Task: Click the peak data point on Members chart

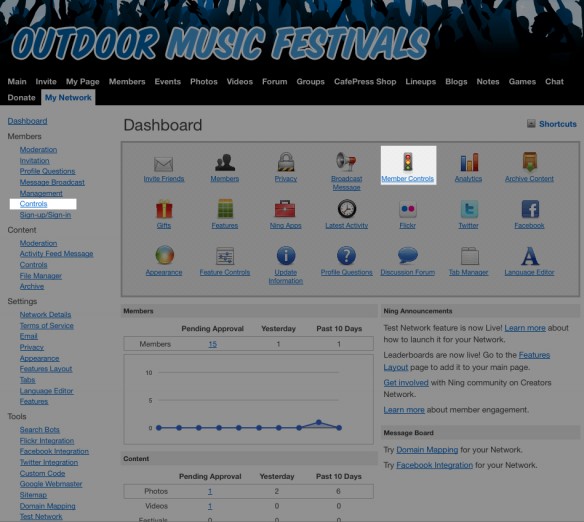Action: (318, 422)
